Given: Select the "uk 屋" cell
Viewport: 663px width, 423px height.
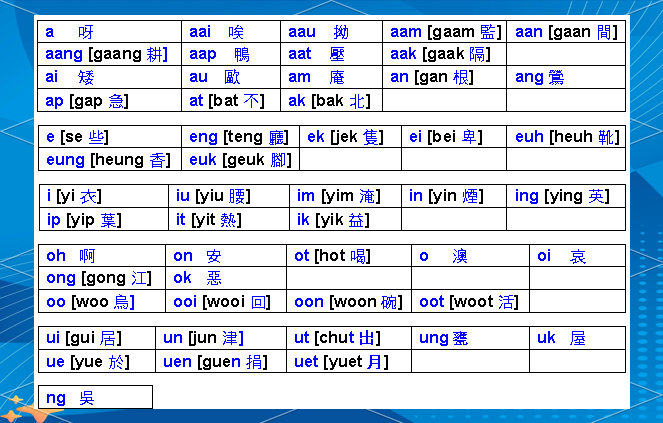Looking at the screenshot, I should (x=561, y=338).
